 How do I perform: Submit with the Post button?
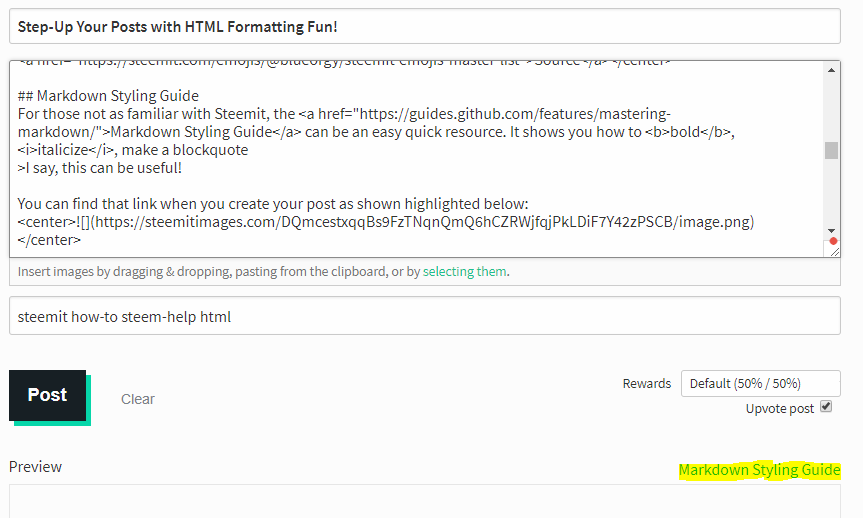coord(47,395)
